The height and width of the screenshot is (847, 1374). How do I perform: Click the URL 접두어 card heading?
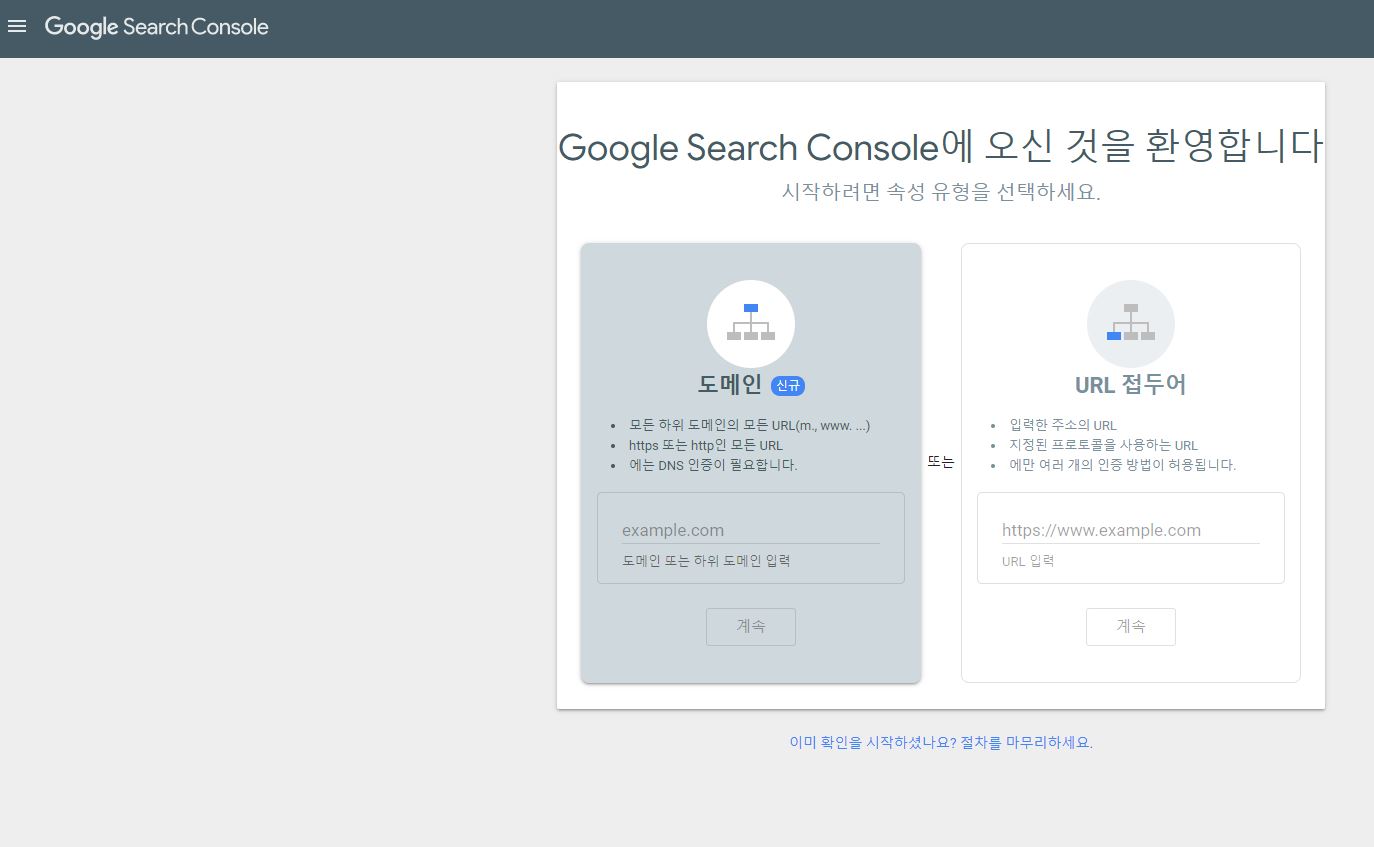(1131, 385)
